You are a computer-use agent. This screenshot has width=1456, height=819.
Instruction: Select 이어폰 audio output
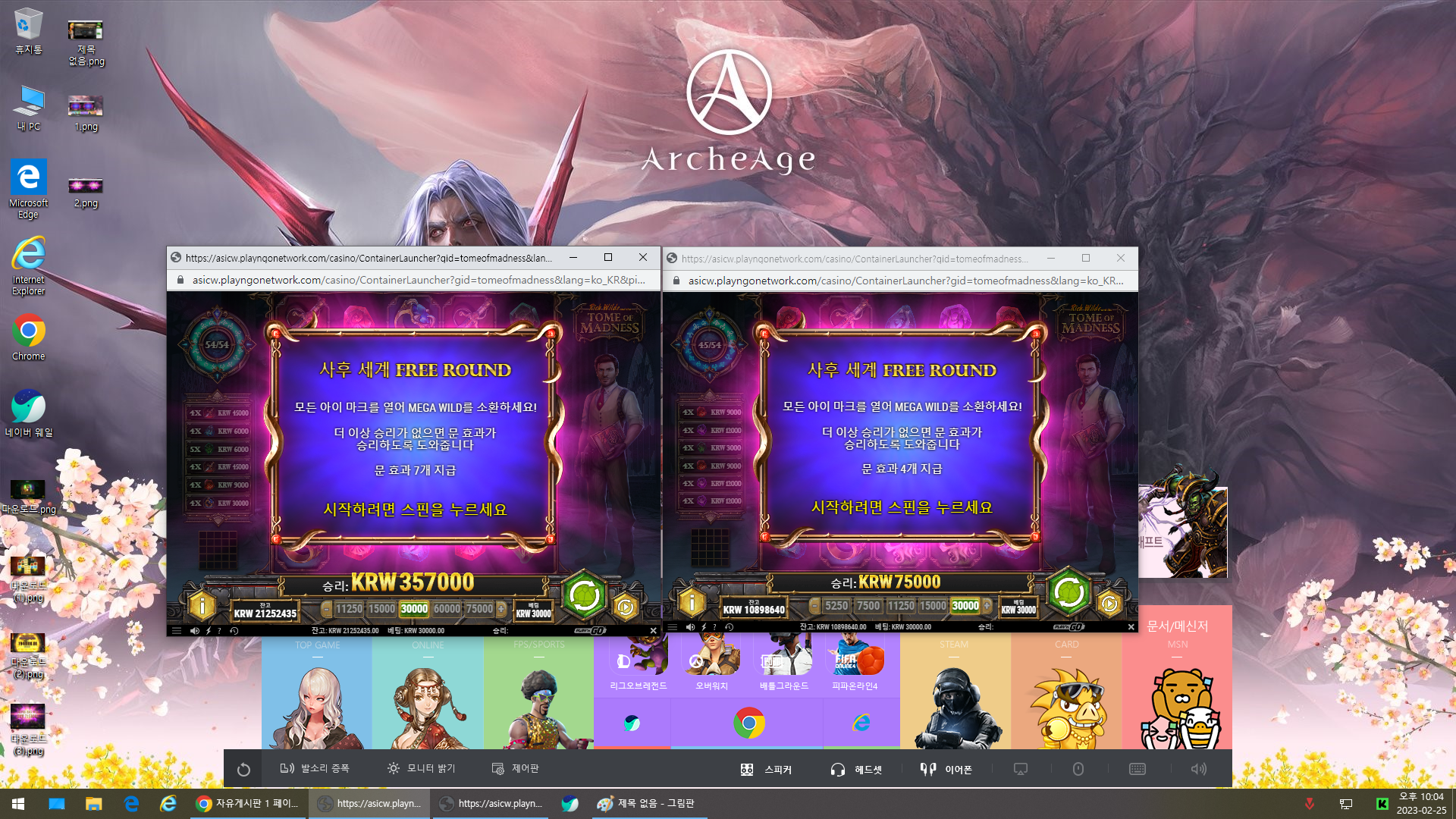pos(946,769)
